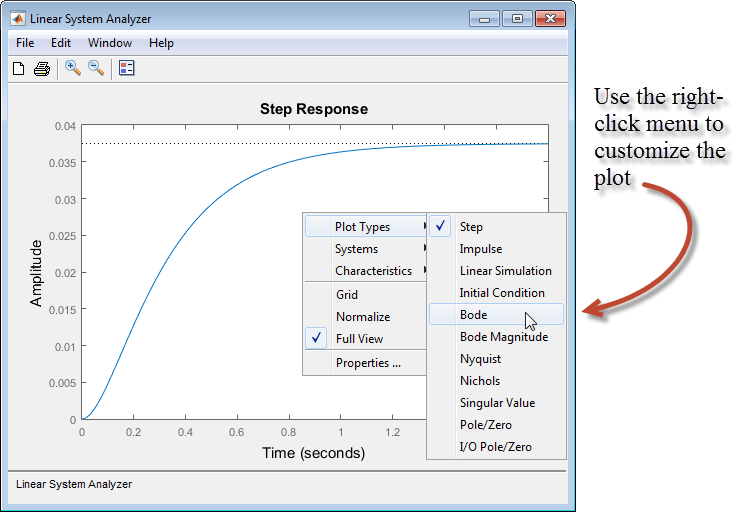Open the Help menu
This screenshot has height=512, width=744.
point(161,43)
